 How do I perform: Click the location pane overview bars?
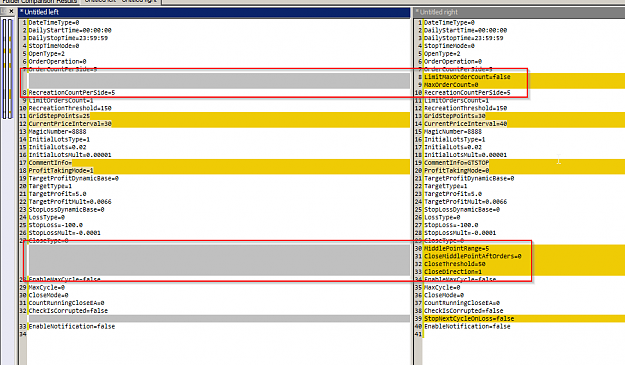8,69
